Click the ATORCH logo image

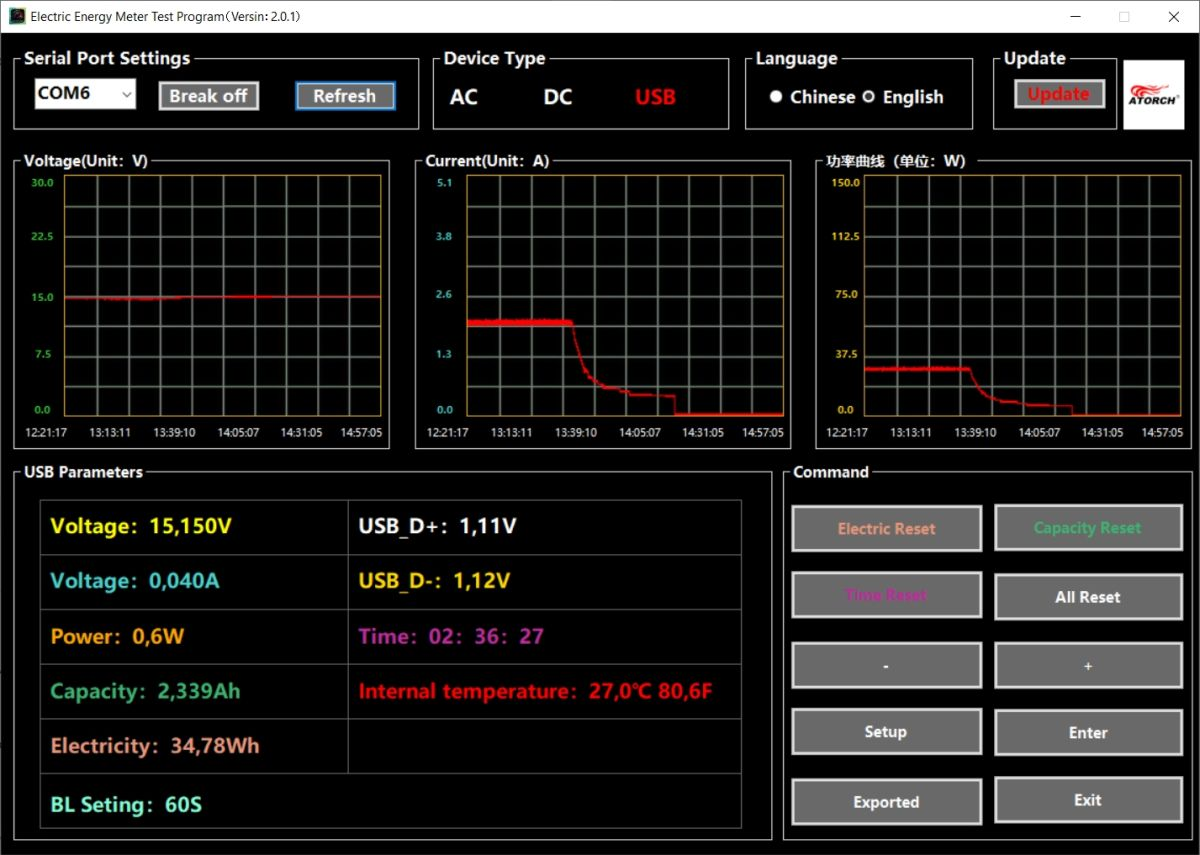pyautogui.click(x=1153, y=94)
